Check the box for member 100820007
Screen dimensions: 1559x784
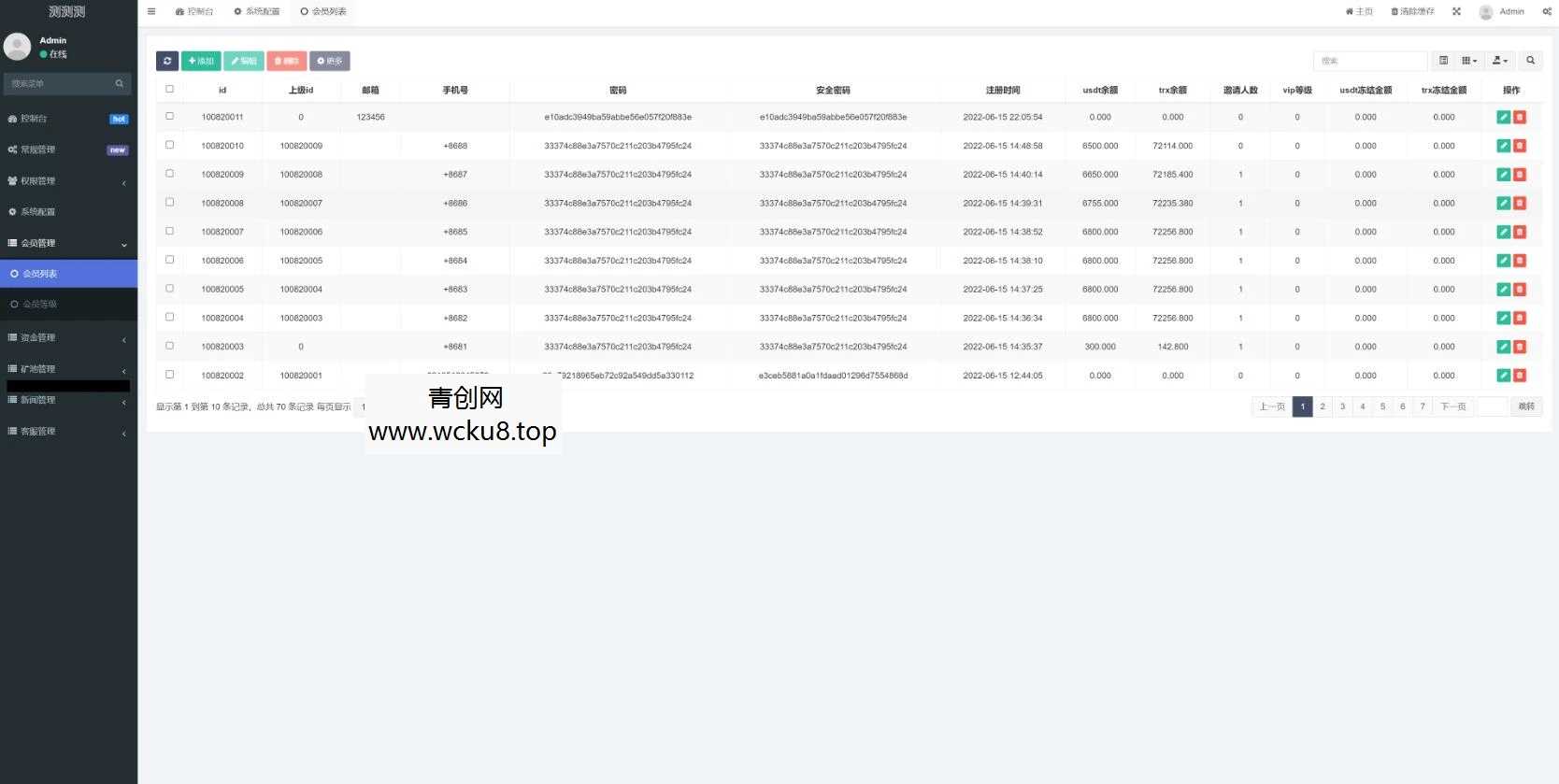point(169,231)
